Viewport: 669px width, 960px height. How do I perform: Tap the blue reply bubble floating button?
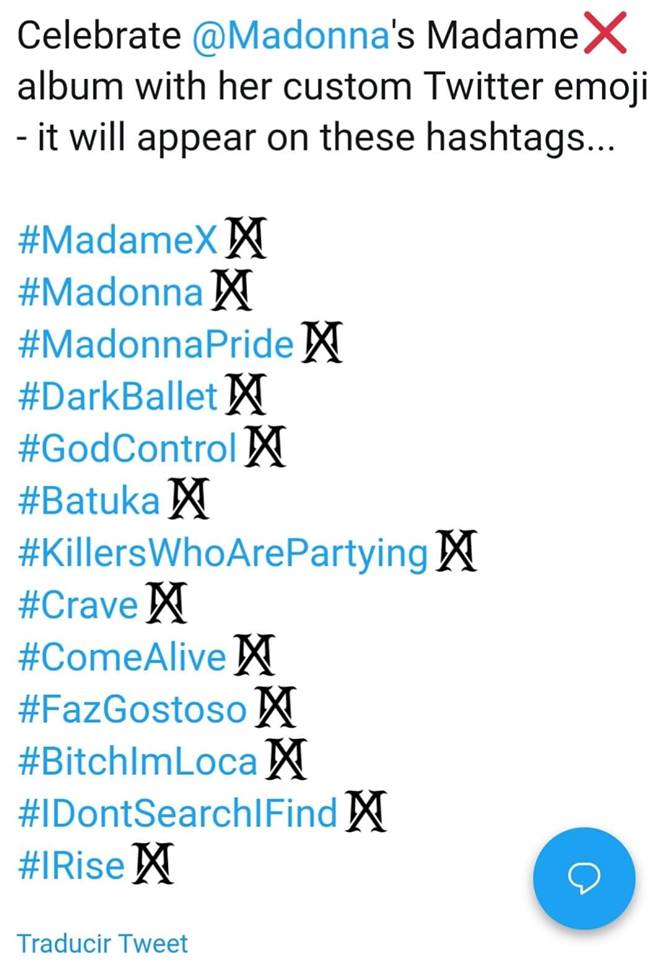pos(584,878)
